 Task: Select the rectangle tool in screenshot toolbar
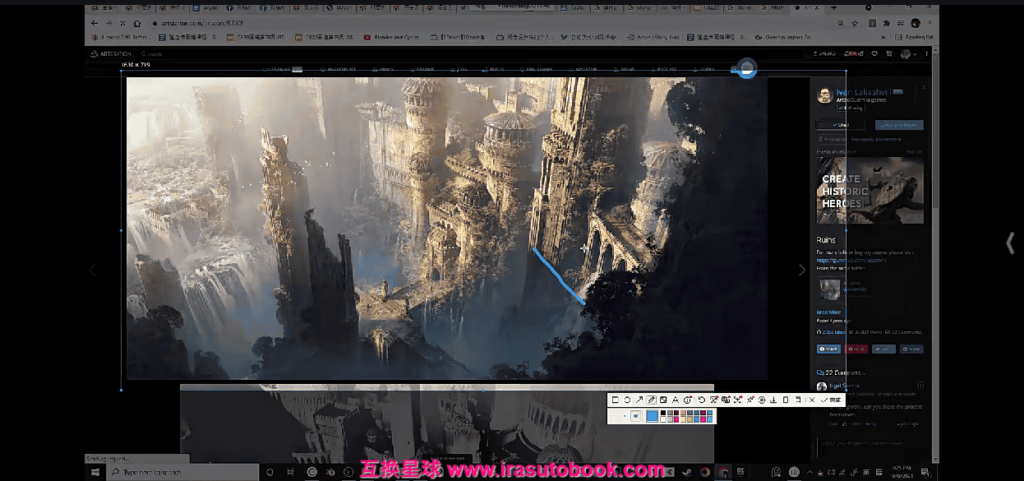(615, 399)
